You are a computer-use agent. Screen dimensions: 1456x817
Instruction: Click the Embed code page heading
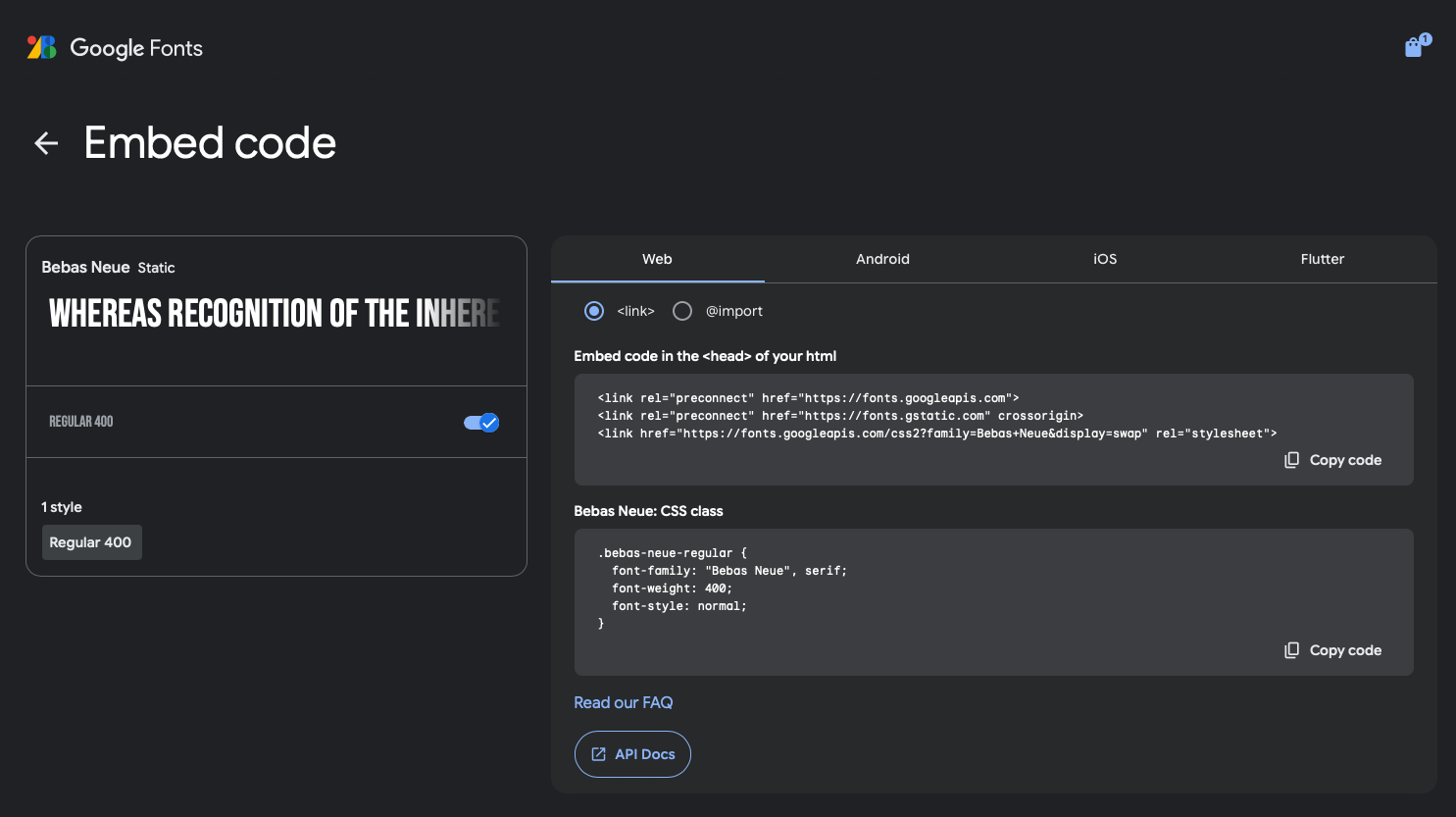(x=210, y=143)
